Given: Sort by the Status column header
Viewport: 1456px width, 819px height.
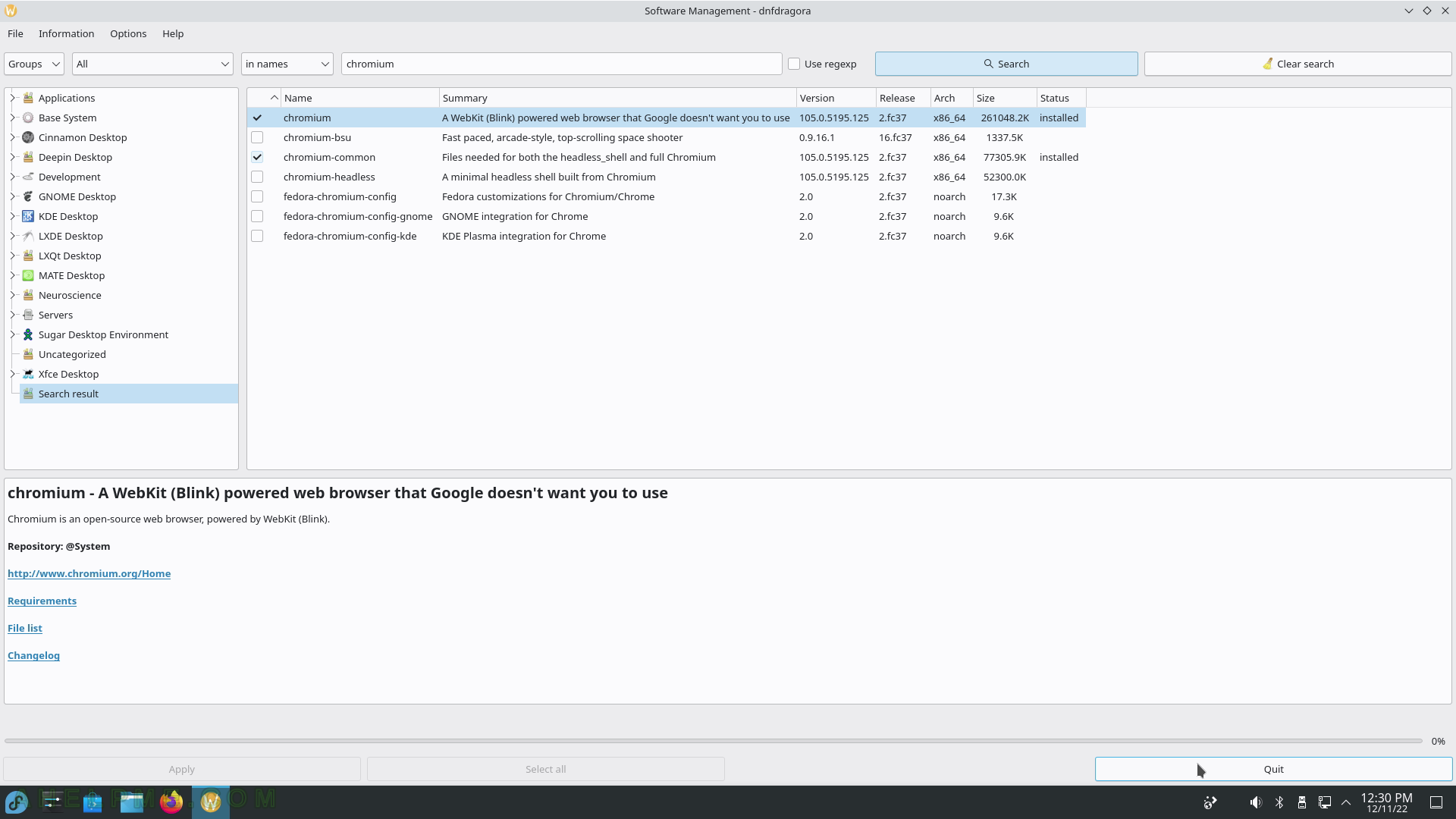Looking at the screenshot, I should (x=1061, y=98).
